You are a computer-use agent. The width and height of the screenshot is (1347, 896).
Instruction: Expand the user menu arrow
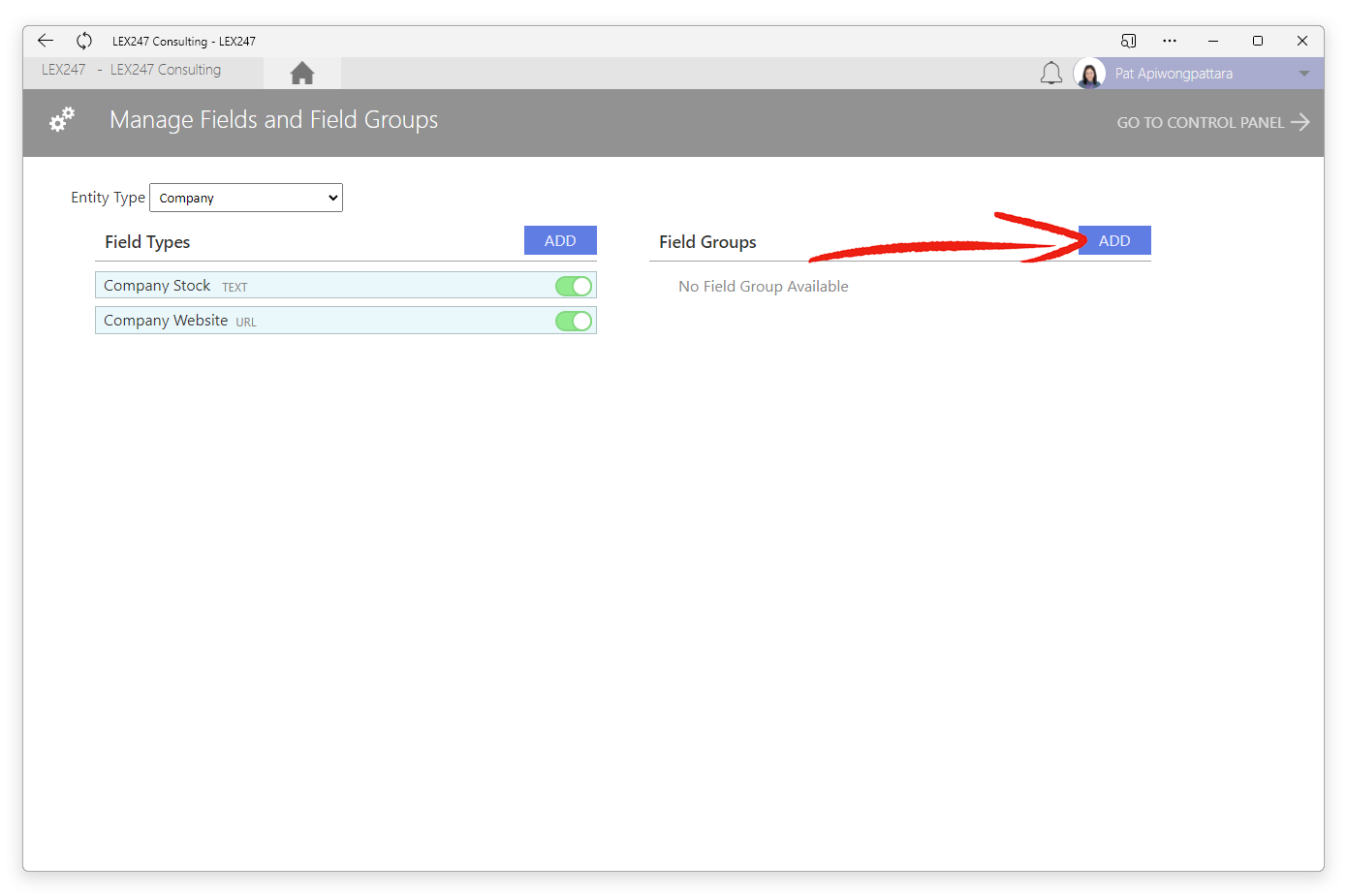click(1304, 74)
